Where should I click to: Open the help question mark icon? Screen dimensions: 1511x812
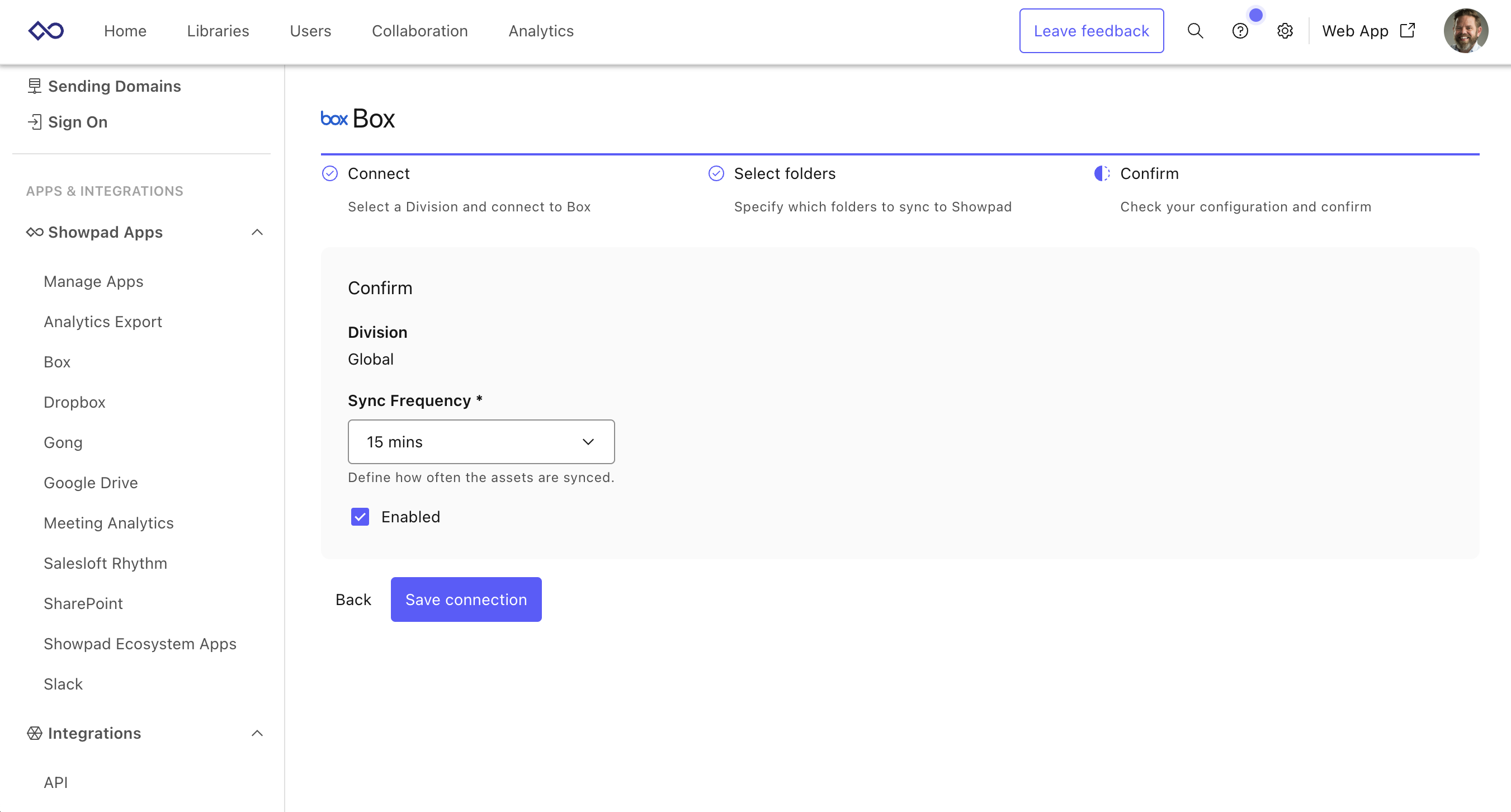pos(1239,31)
